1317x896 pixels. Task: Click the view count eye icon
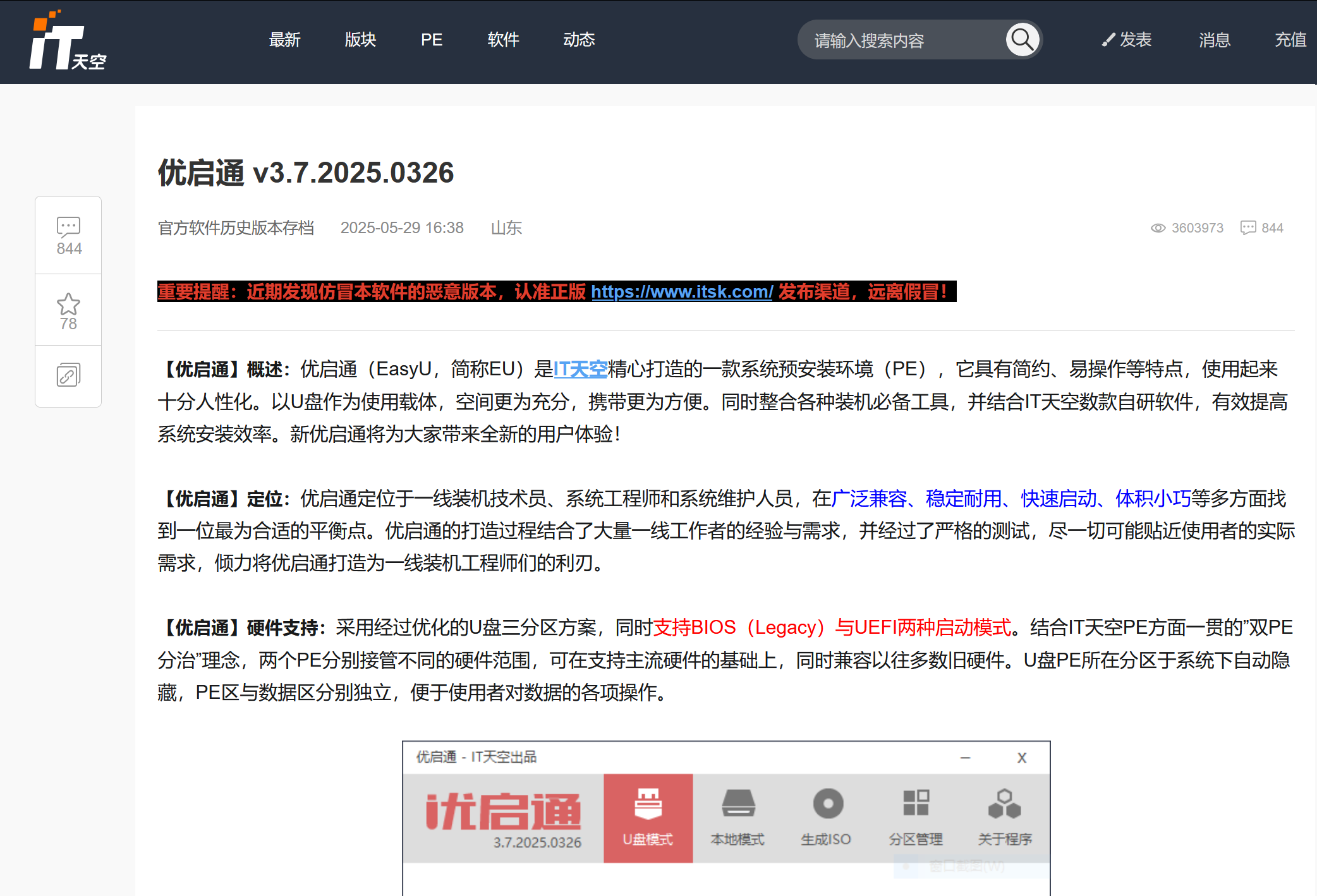click(1158, 228)
